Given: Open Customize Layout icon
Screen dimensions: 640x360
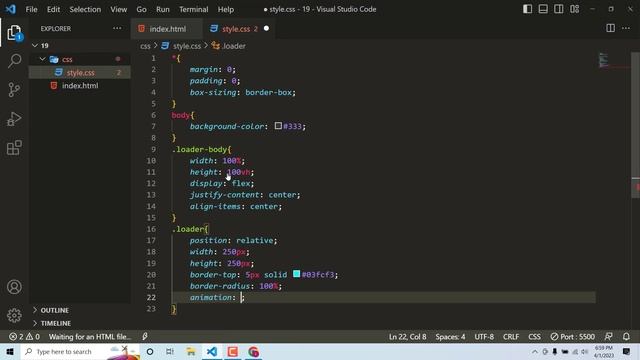Looking at the screenshot, I should [574, 9].
